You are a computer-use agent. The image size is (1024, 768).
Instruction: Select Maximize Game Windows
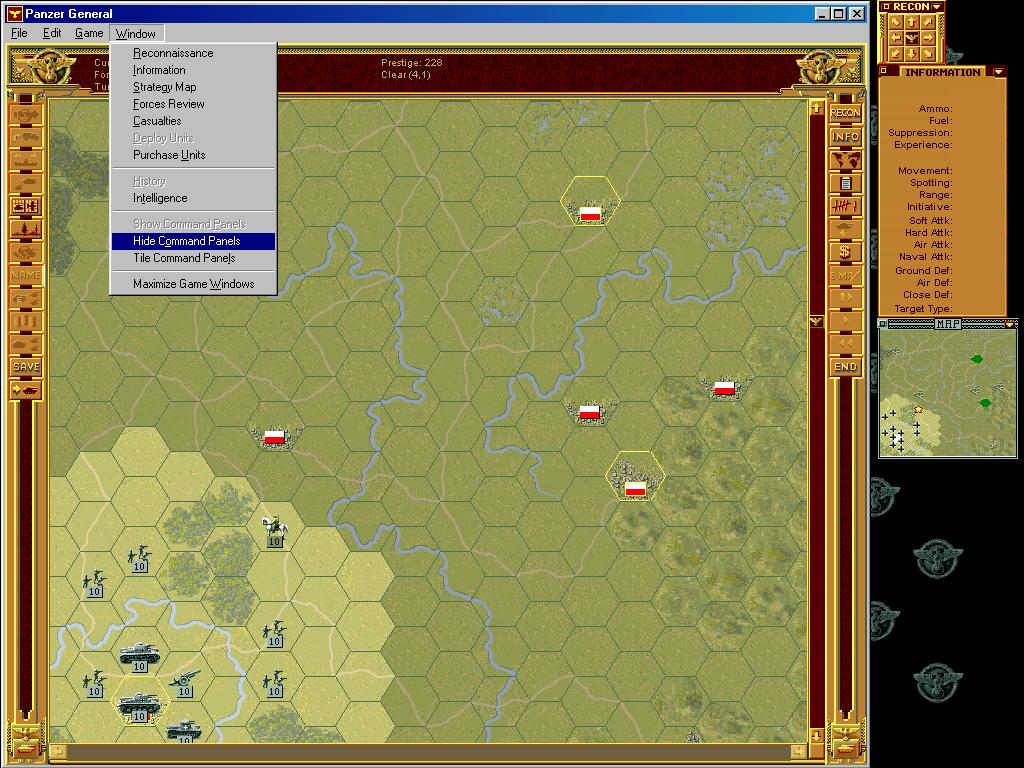point(193,284)
